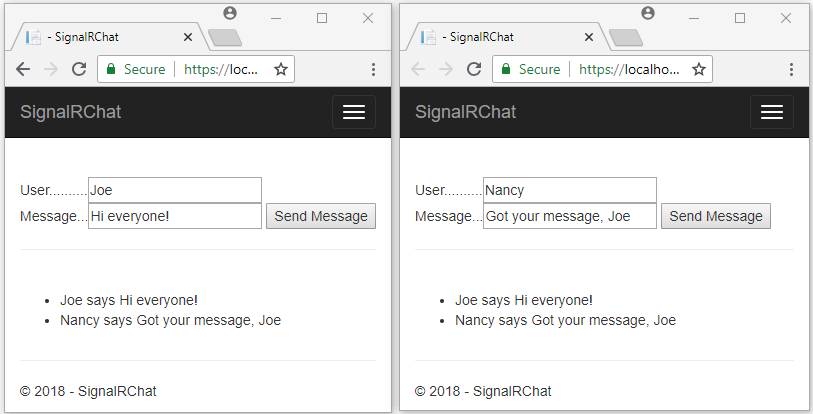Open a new tab in left window
Screen dimensions: 813x414
(225, 37)
